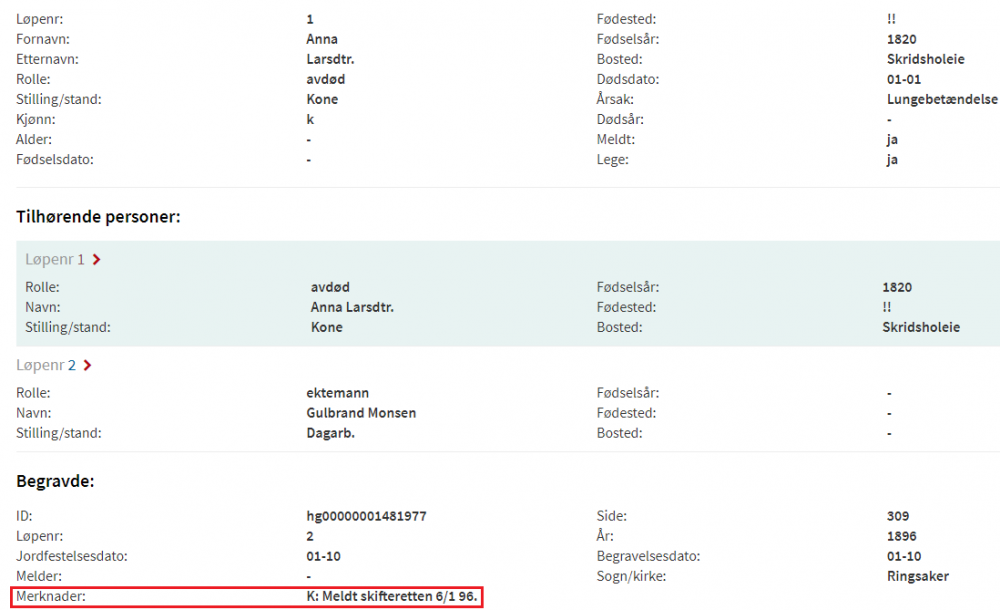Click the name Anna Larsdtr. in highlighted row
This screenshot has width=1000, height=610.
(352, 307)
